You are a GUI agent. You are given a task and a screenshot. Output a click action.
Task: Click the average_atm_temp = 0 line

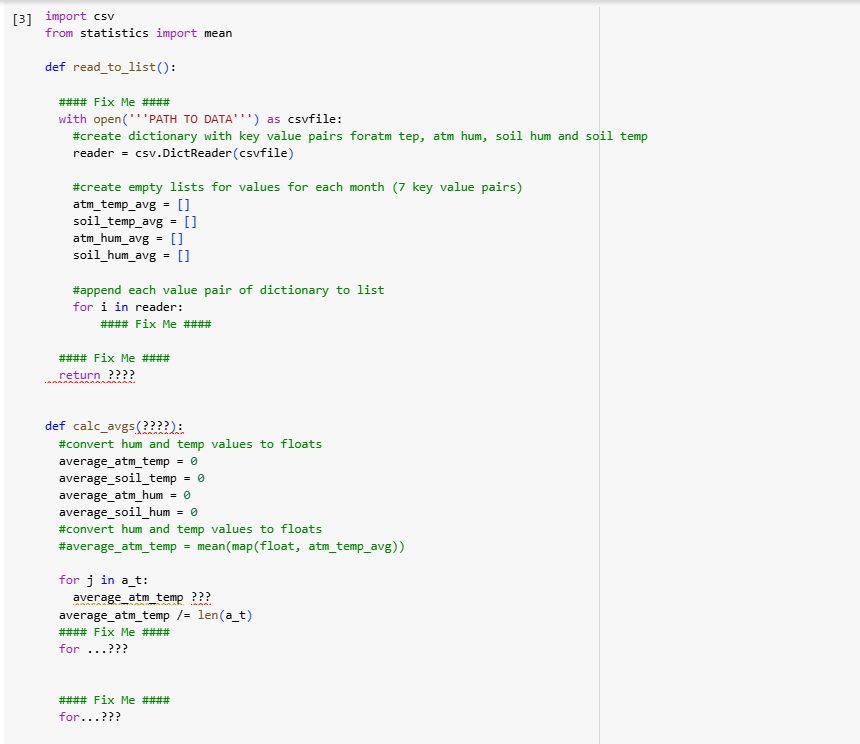coord(120,461)
